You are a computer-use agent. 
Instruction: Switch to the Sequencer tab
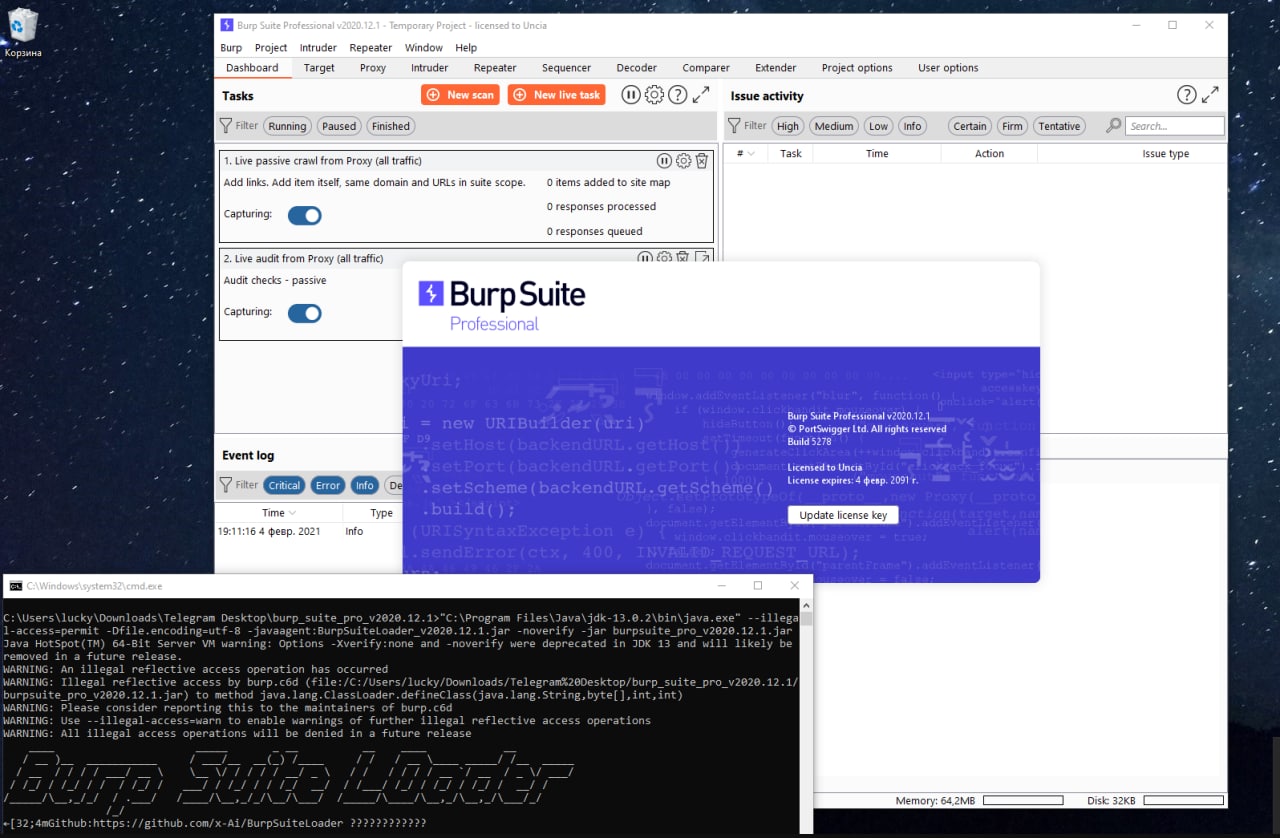[567, 68]
